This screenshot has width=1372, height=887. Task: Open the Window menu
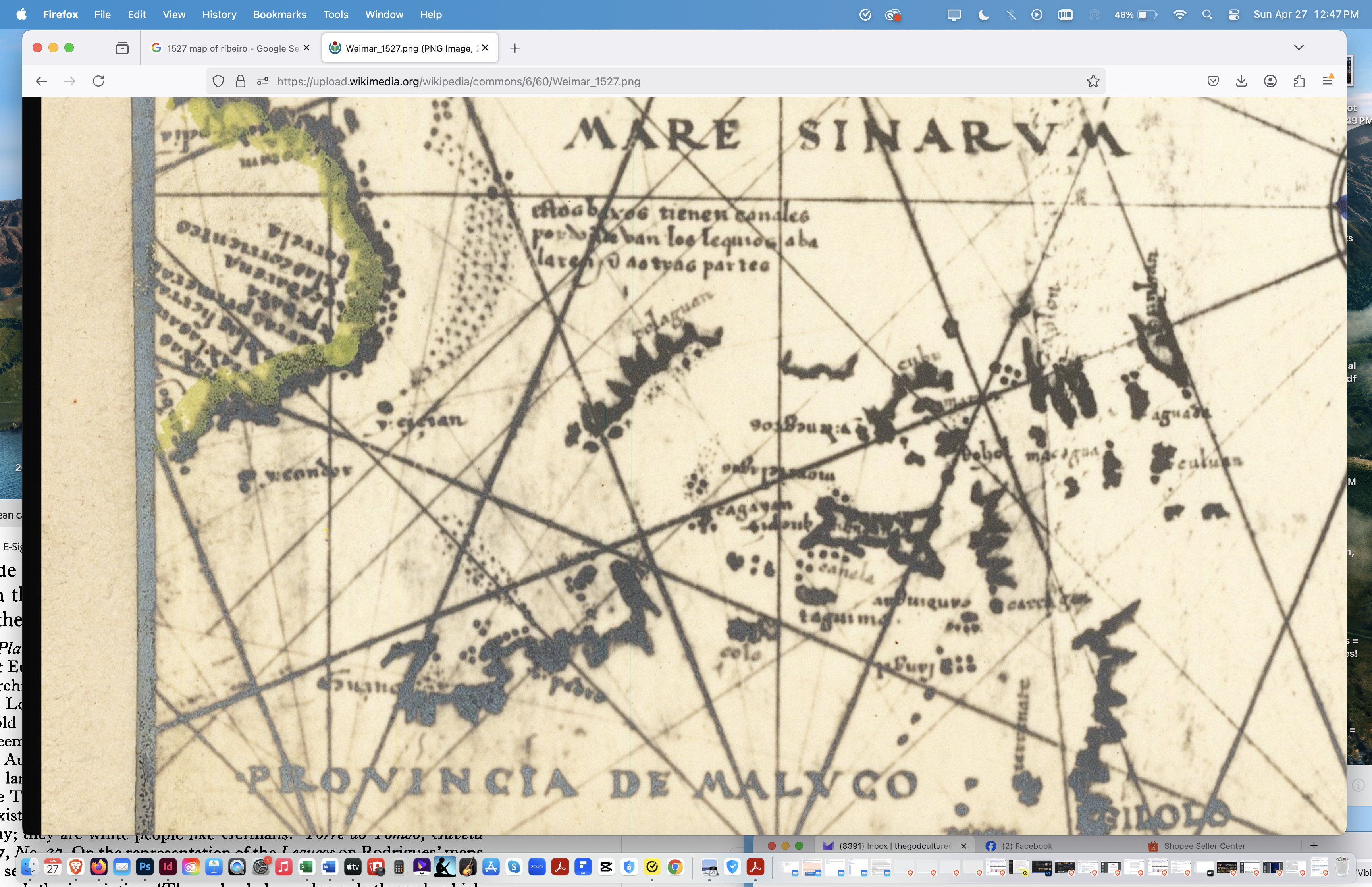coord(384,14)
